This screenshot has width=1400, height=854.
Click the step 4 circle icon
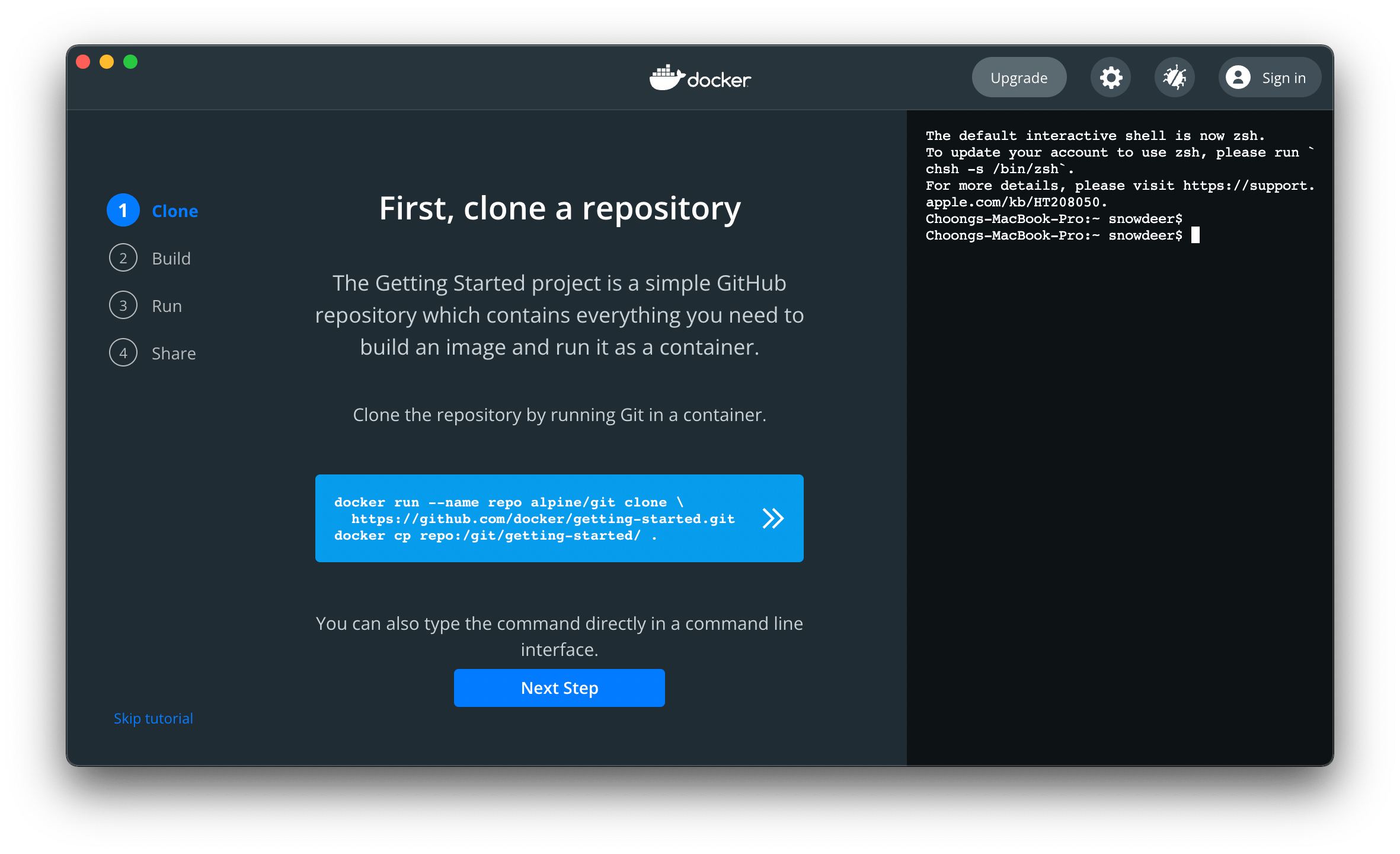tap(123, 353)
